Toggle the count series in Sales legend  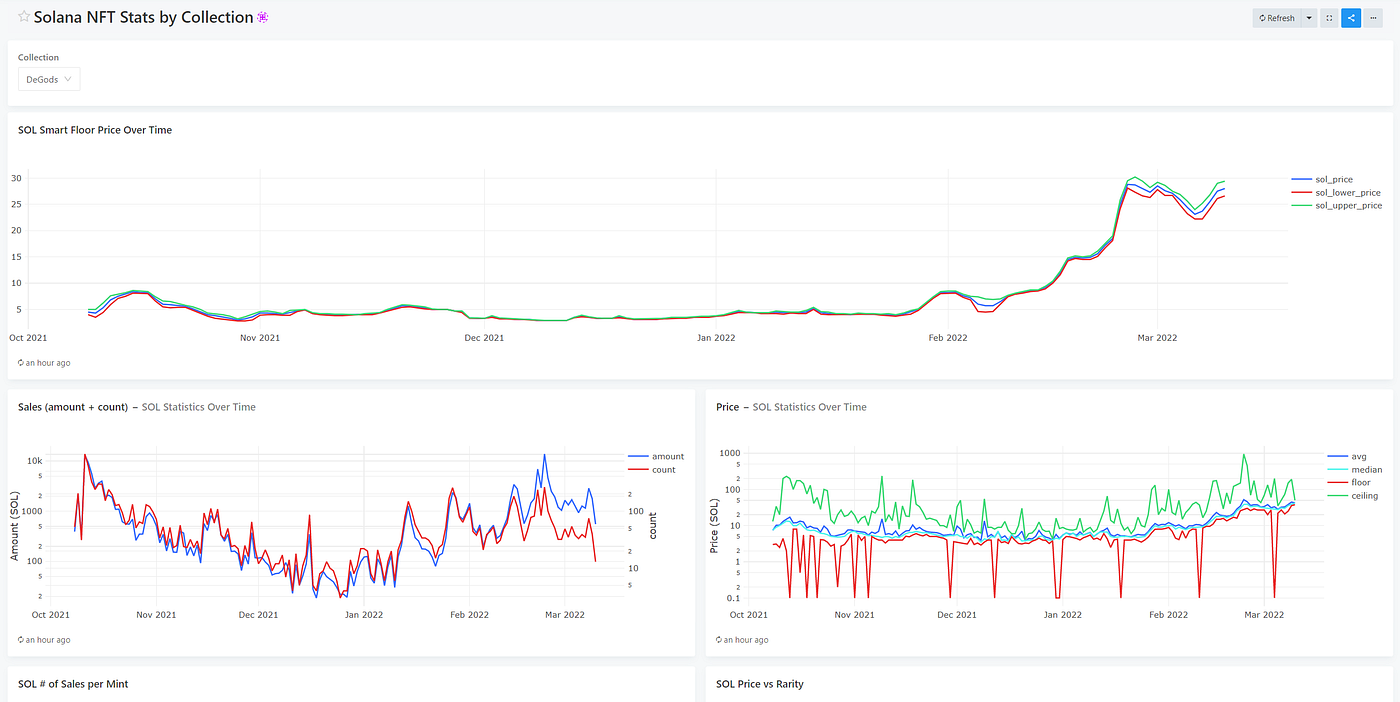pos(651,469)
